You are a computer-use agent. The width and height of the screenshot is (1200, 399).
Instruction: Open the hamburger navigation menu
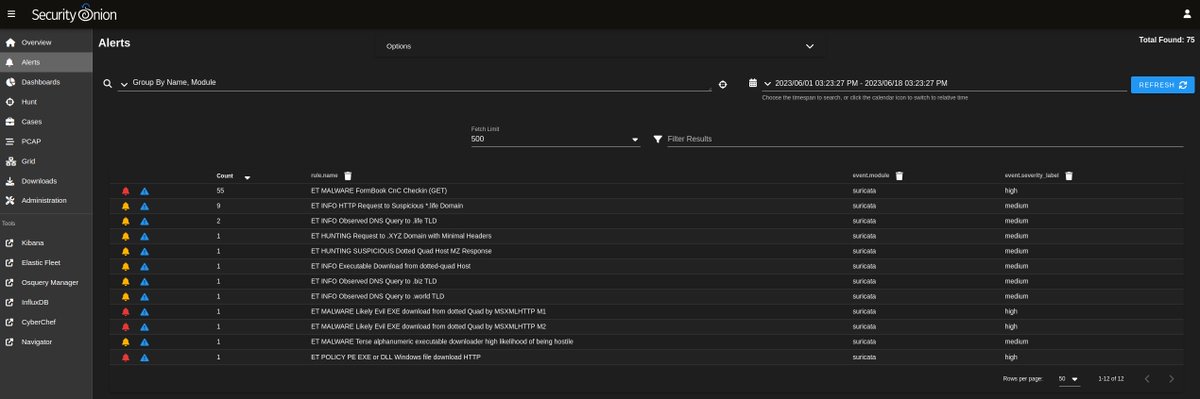click(11, 13)
